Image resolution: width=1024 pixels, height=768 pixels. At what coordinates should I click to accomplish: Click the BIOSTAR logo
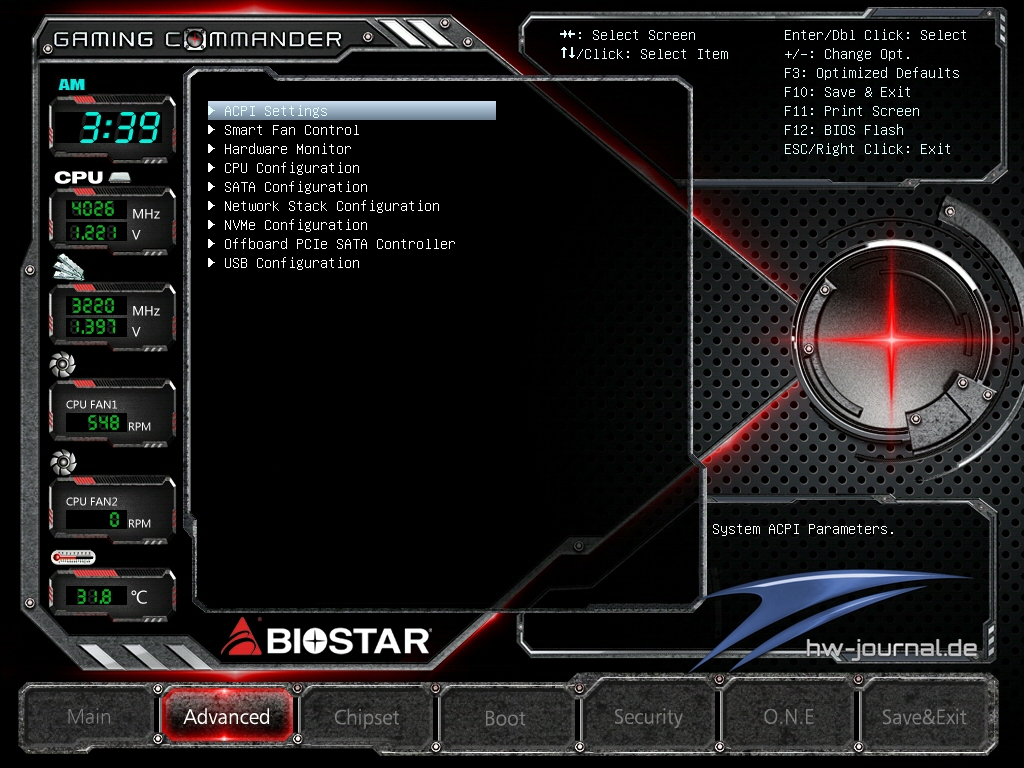point(325,639)
